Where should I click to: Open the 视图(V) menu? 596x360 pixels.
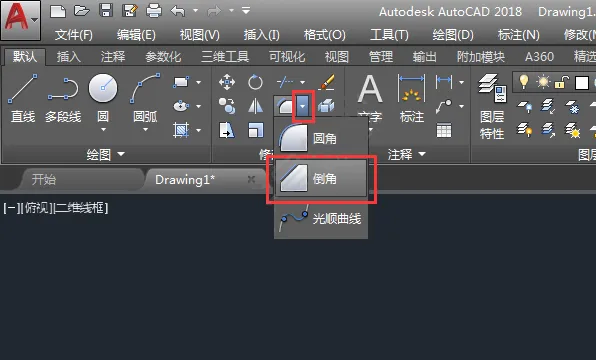pyautogui.click(x=200, y=35)
